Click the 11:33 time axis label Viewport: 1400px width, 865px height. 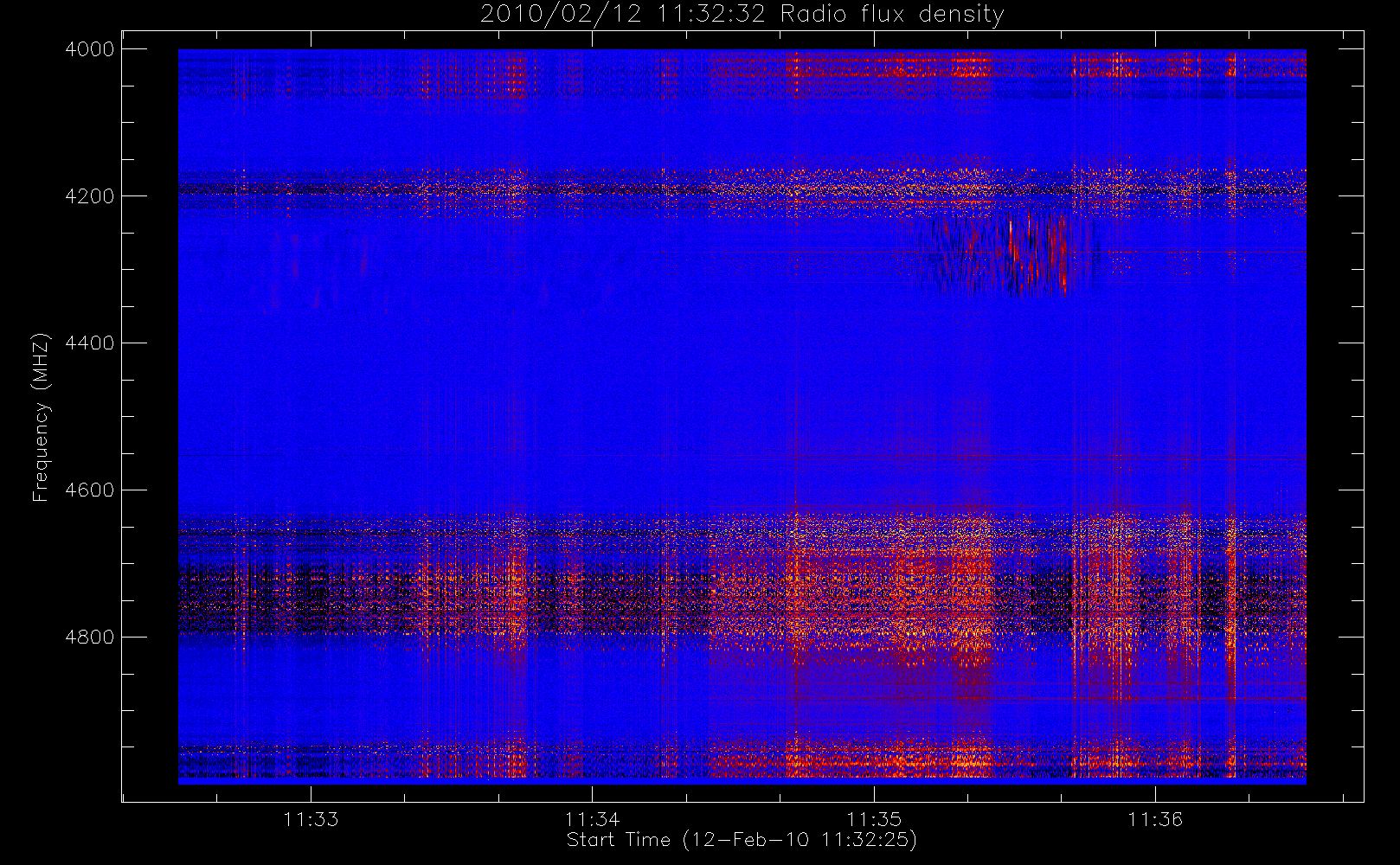(311, 819)
